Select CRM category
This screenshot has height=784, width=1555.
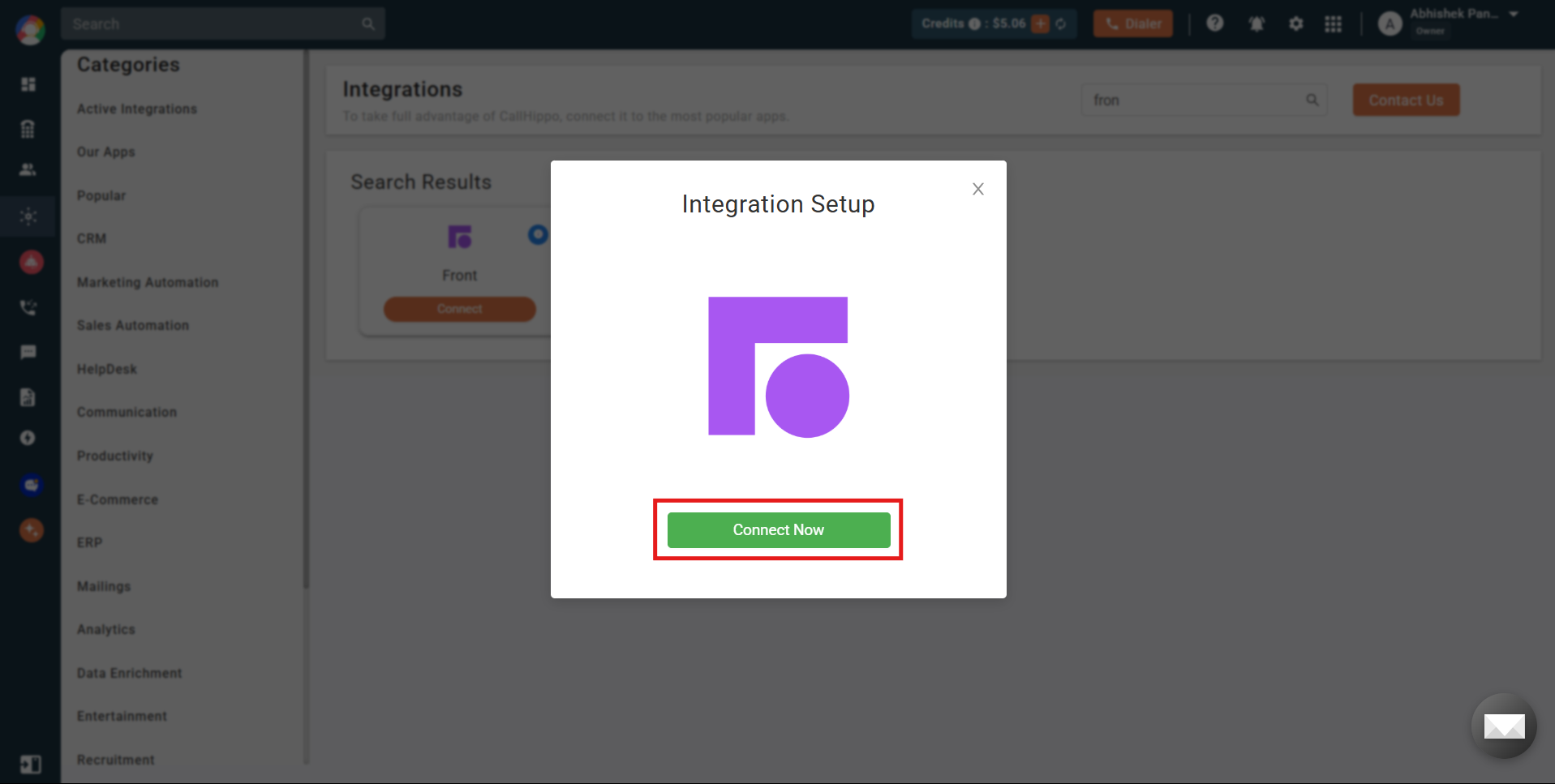click(91, 238)
